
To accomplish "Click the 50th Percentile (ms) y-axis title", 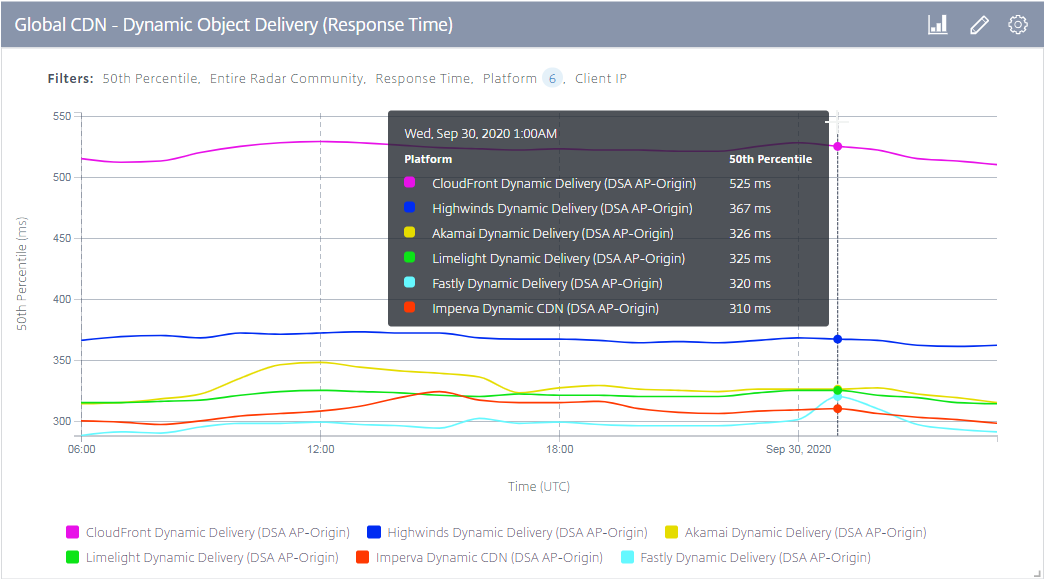I will (22, 273).
